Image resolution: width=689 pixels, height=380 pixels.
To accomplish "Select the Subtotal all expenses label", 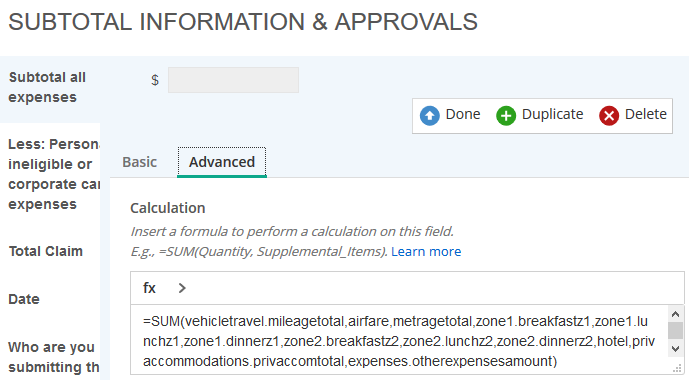I will click(47, 87).
